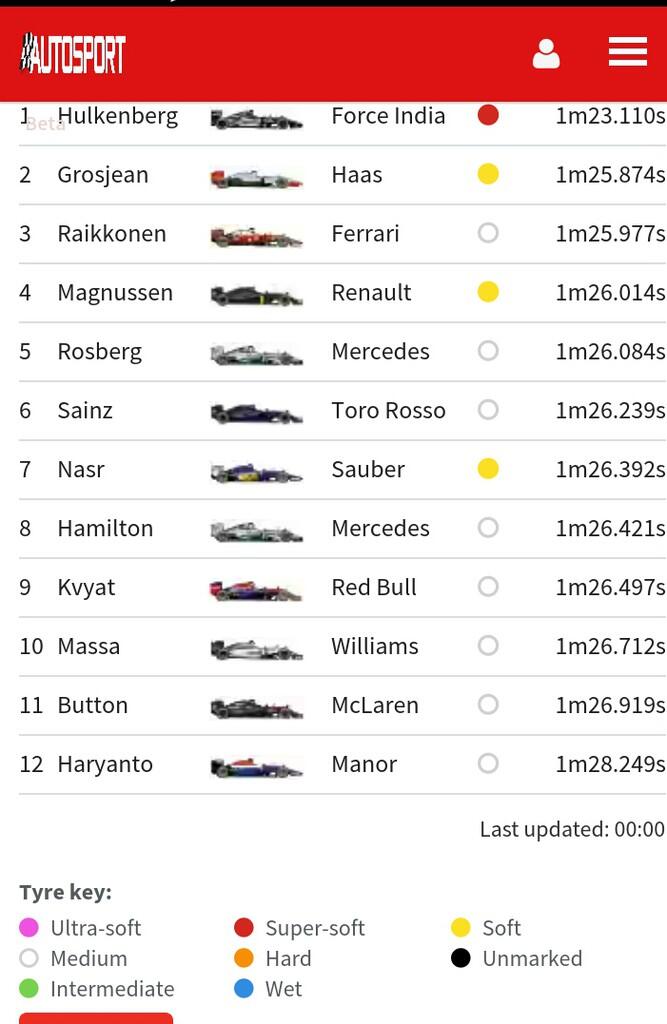
Task: Click the Autosport logo
Action: [x=73, y=53]
